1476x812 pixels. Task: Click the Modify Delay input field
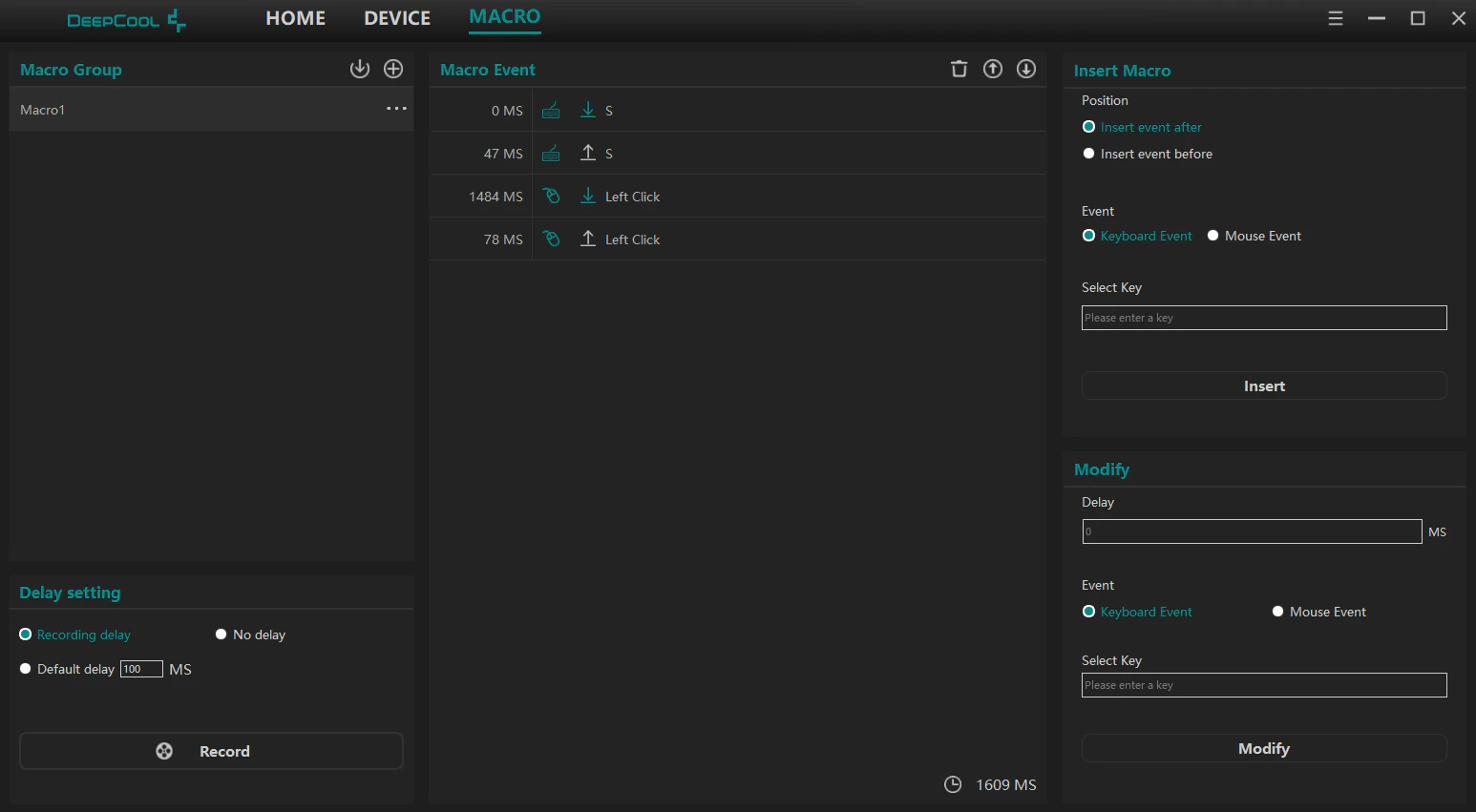pos(1252,531)
